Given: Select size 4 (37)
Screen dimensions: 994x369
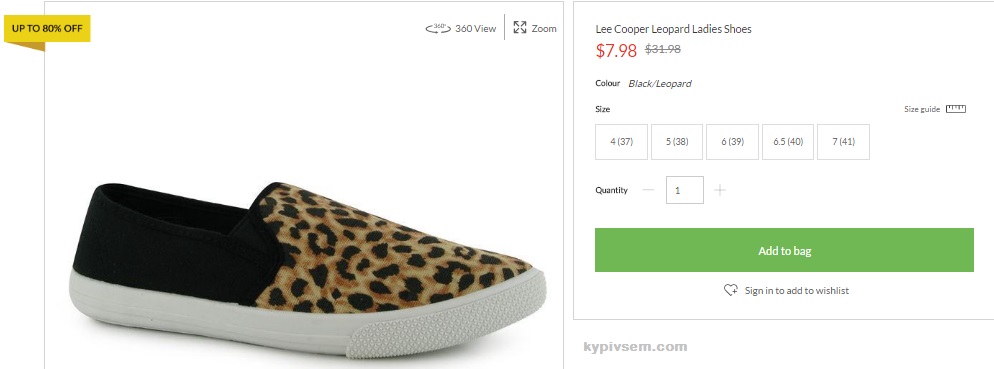Looking at the screenshot, I should 621,142.
